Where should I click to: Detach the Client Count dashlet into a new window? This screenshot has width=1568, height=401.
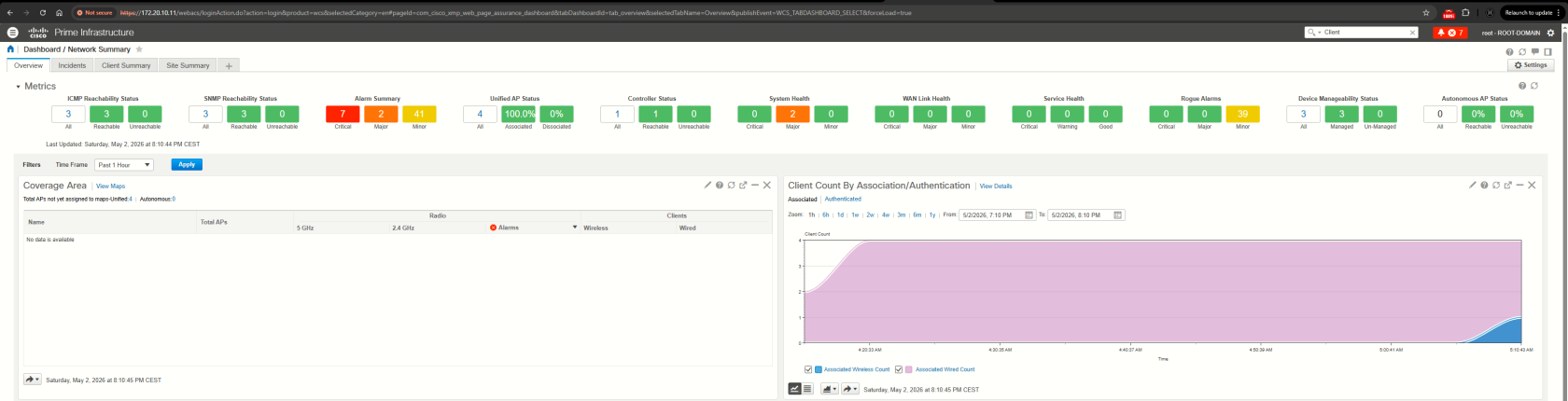1507,186
